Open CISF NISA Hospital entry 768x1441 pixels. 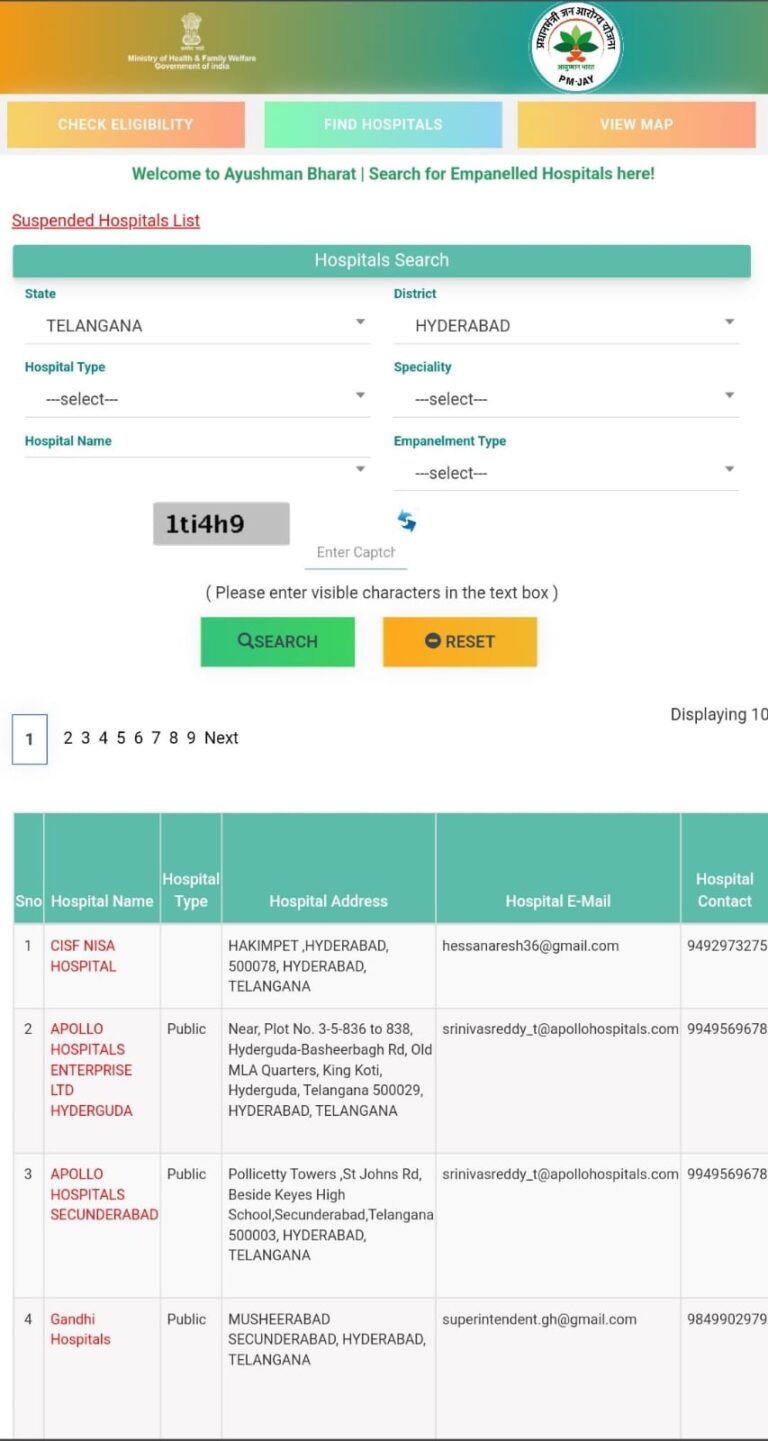(83, 956)
